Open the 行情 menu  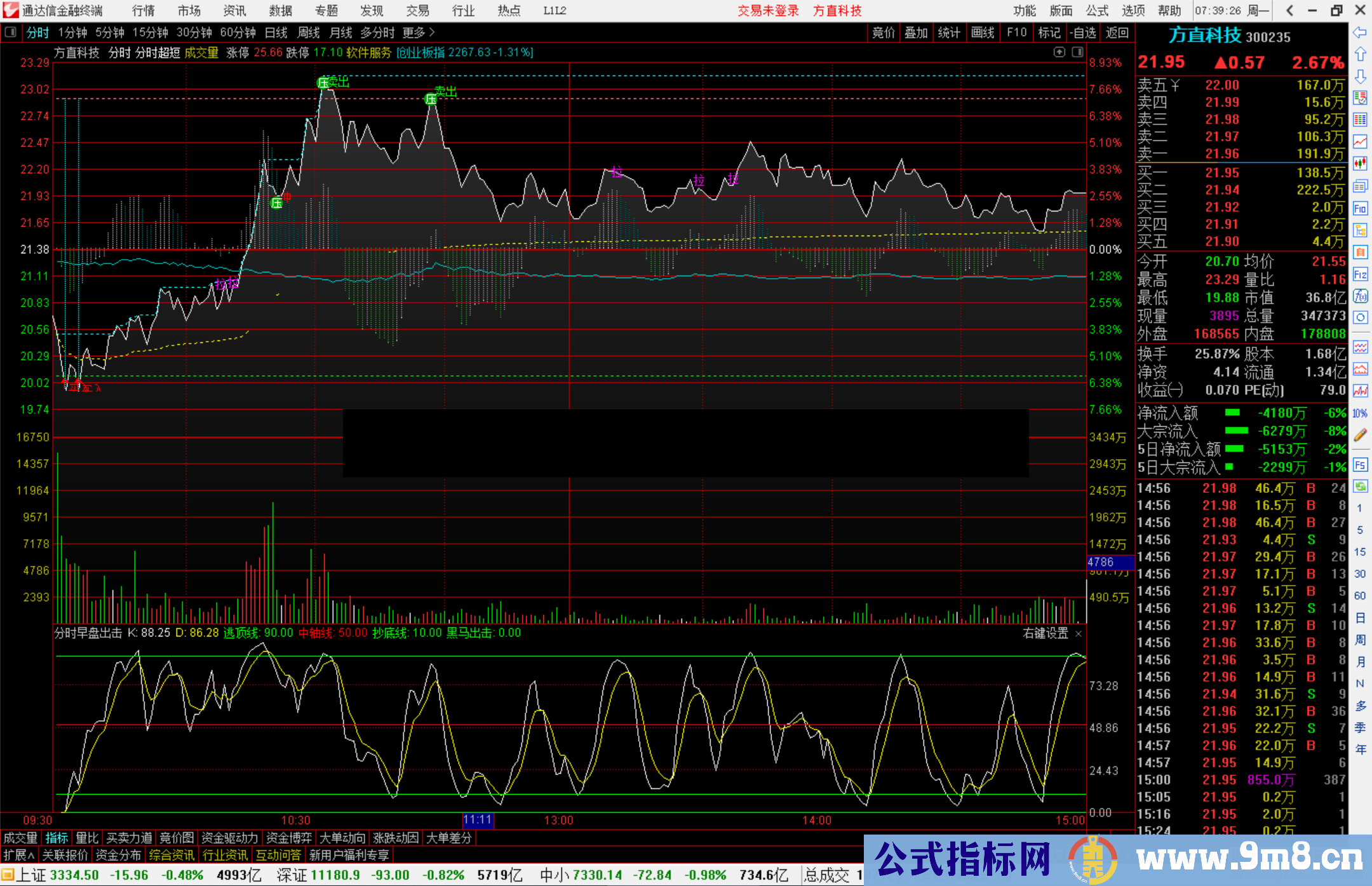click(x=144, y=11)
